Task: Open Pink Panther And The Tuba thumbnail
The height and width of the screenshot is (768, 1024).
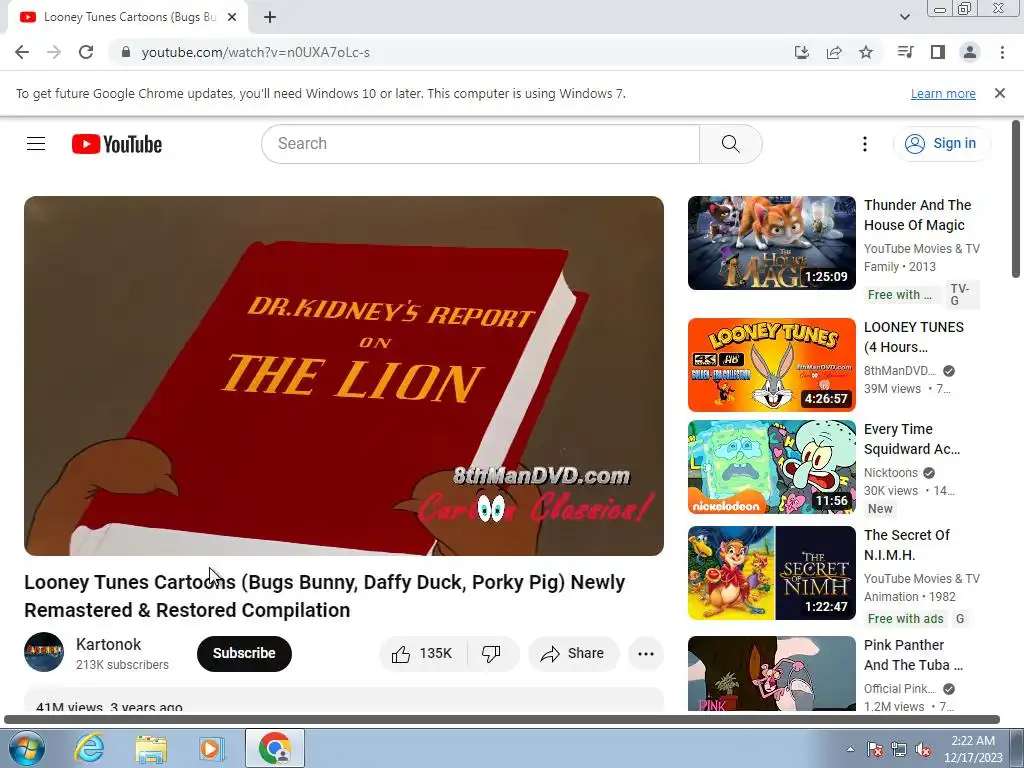Action: 771,673
